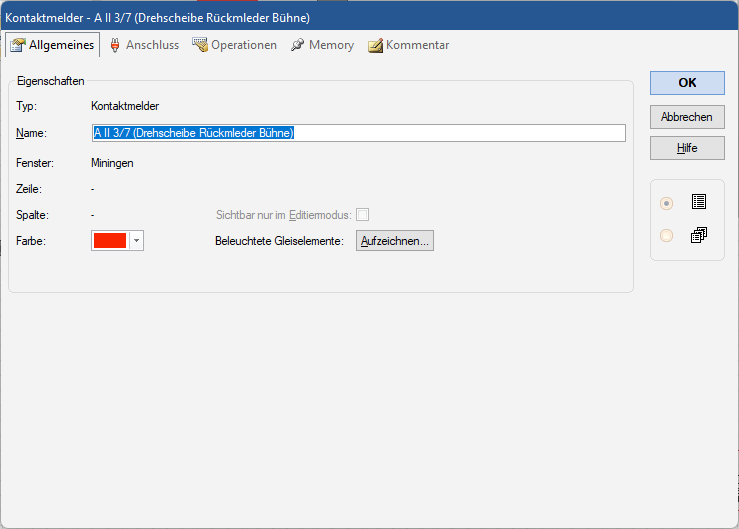This screenshot has height=529, width=739.
Task: Click the stacked pages icon
Action: [x=698, y=235]
